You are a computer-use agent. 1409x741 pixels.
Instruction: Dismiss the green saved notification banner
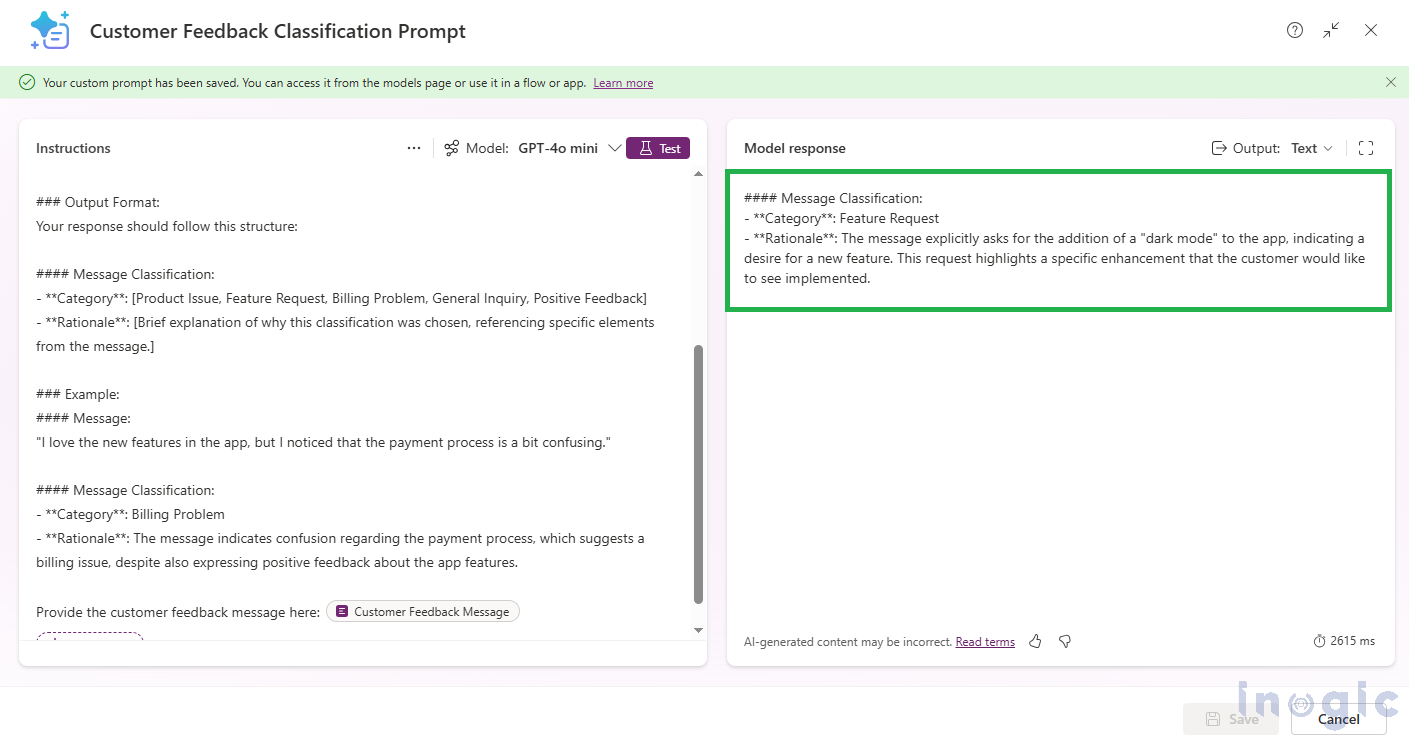point(1391,82)
